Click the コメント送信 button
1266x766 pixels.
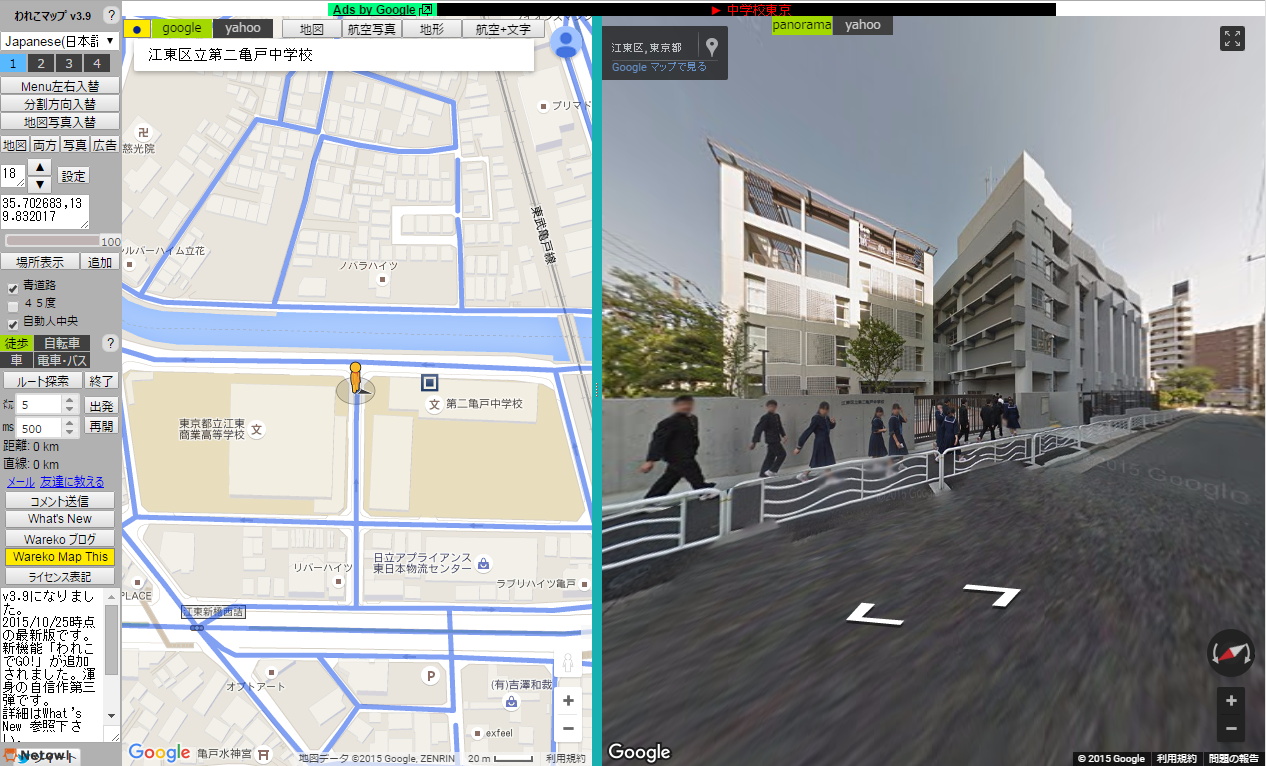[60, 501]
